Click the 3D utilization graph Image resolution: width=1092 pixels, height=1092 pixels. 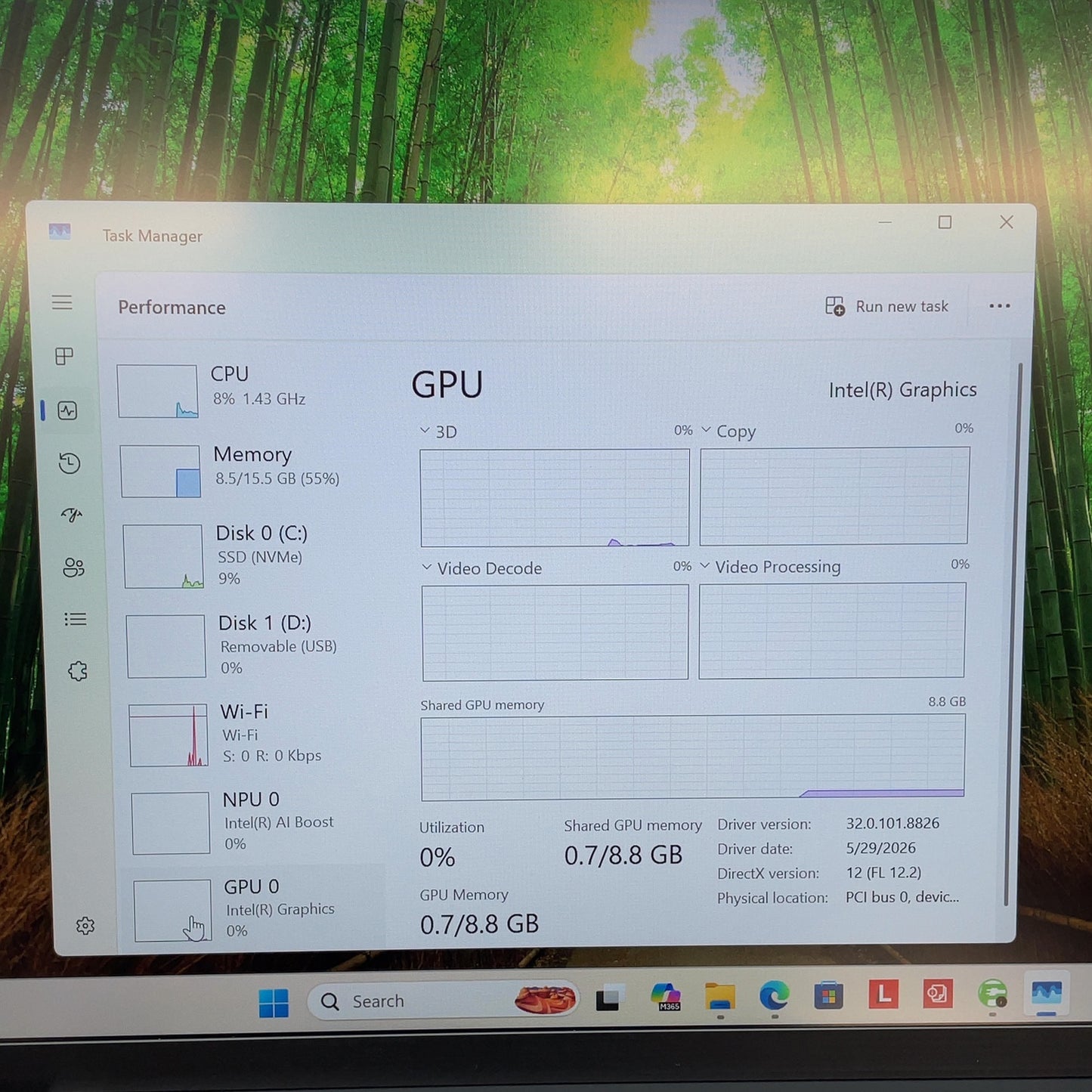[555, 497]
